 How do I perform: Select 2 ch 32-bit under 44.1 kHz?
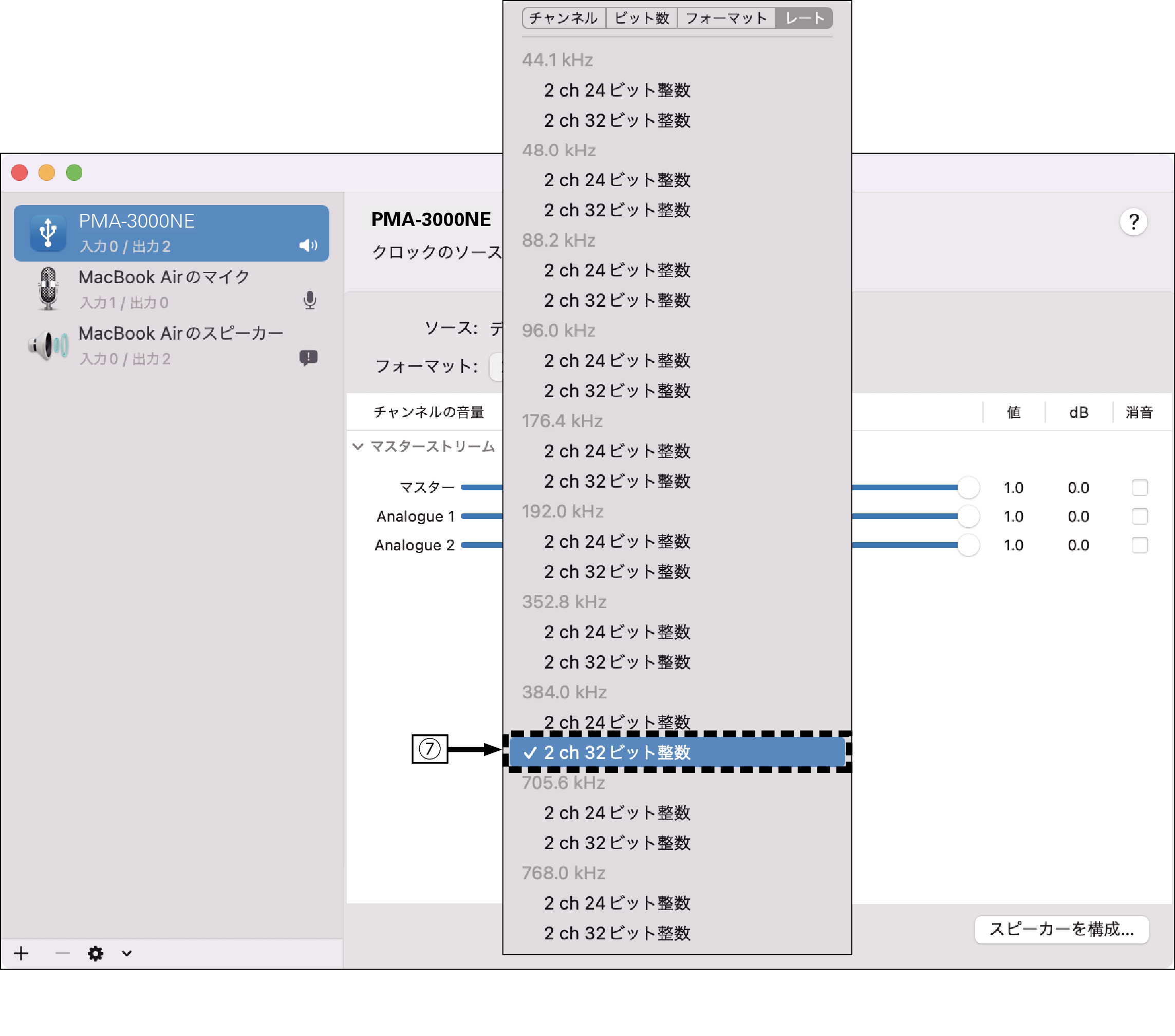click(x=617, y=121)
